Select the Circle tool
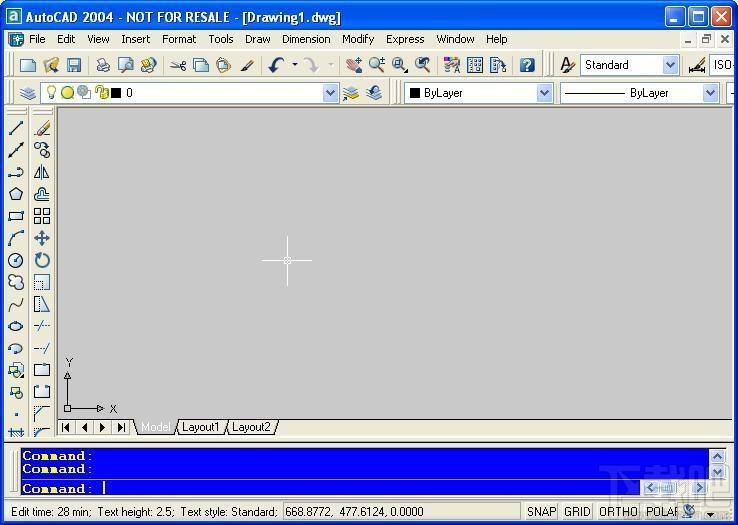Screen dimensions: 738x525 pos(16,260)
